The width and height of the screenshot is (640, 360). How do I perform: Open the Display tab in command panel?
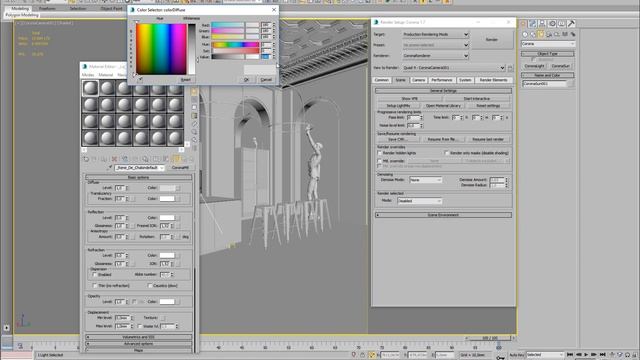562,24
